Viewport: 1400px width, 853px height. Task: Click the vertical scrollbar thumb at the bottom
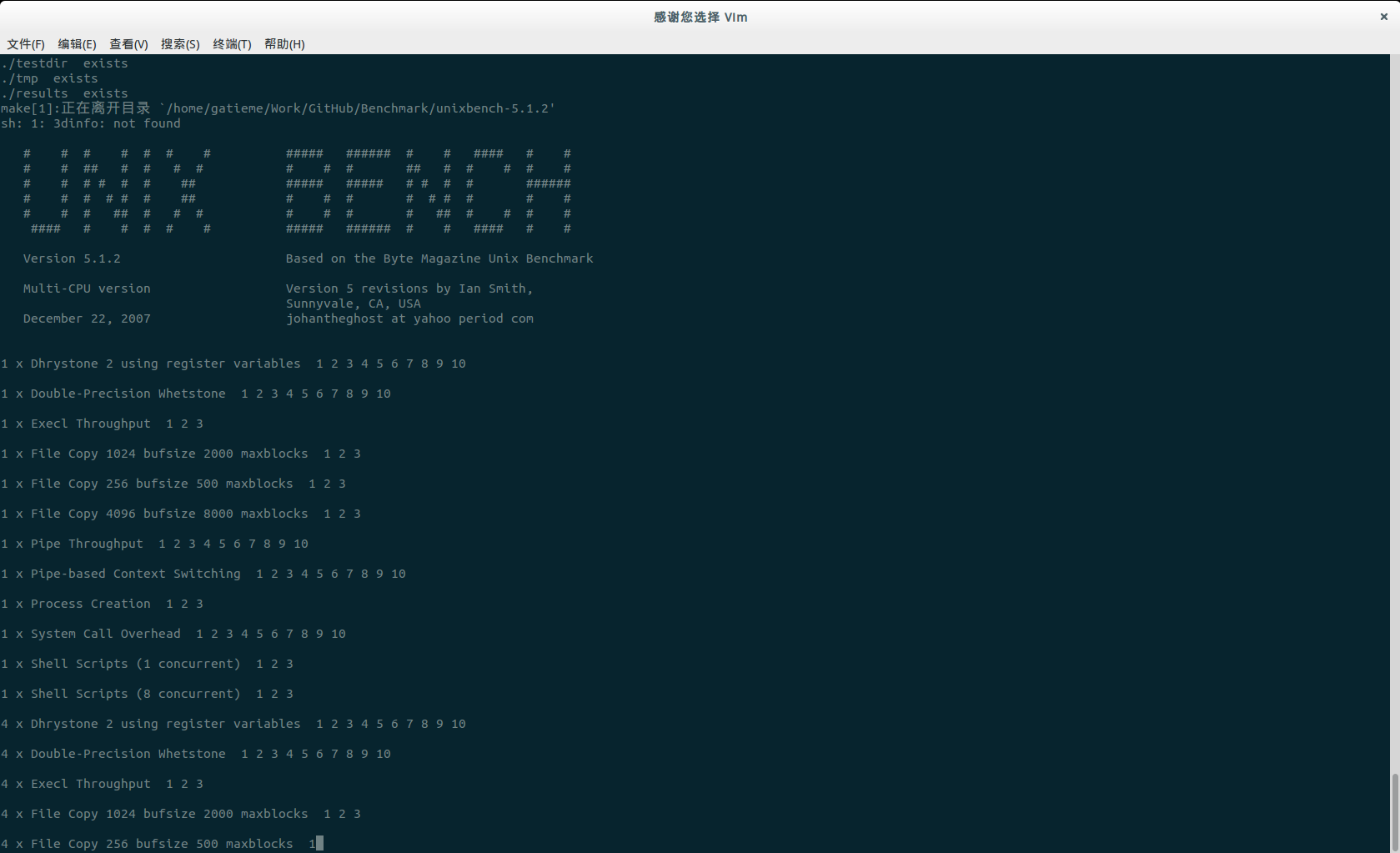1395,812
